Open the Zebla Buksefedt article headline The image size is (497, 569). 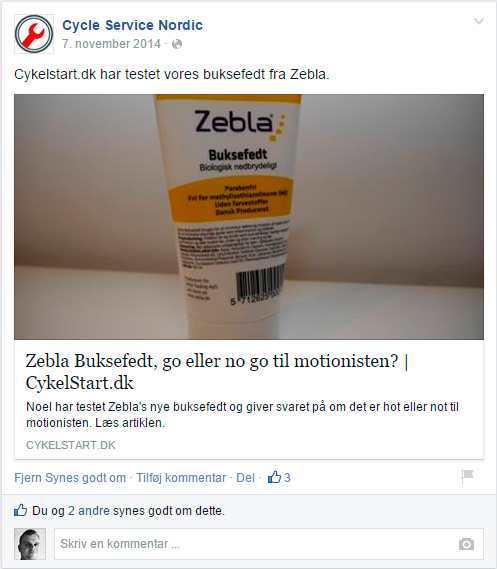(217, 372)
